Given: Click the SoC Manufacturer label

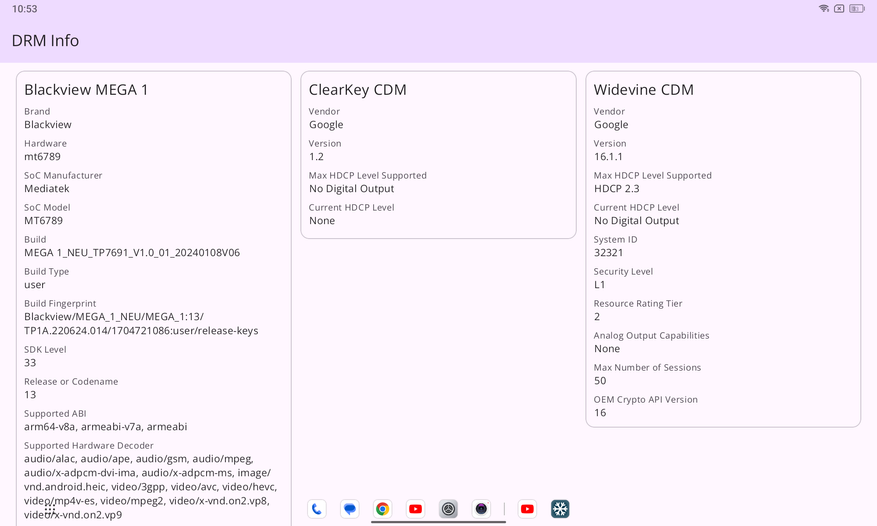Looking at the screenshot, I should click(63, 175).
